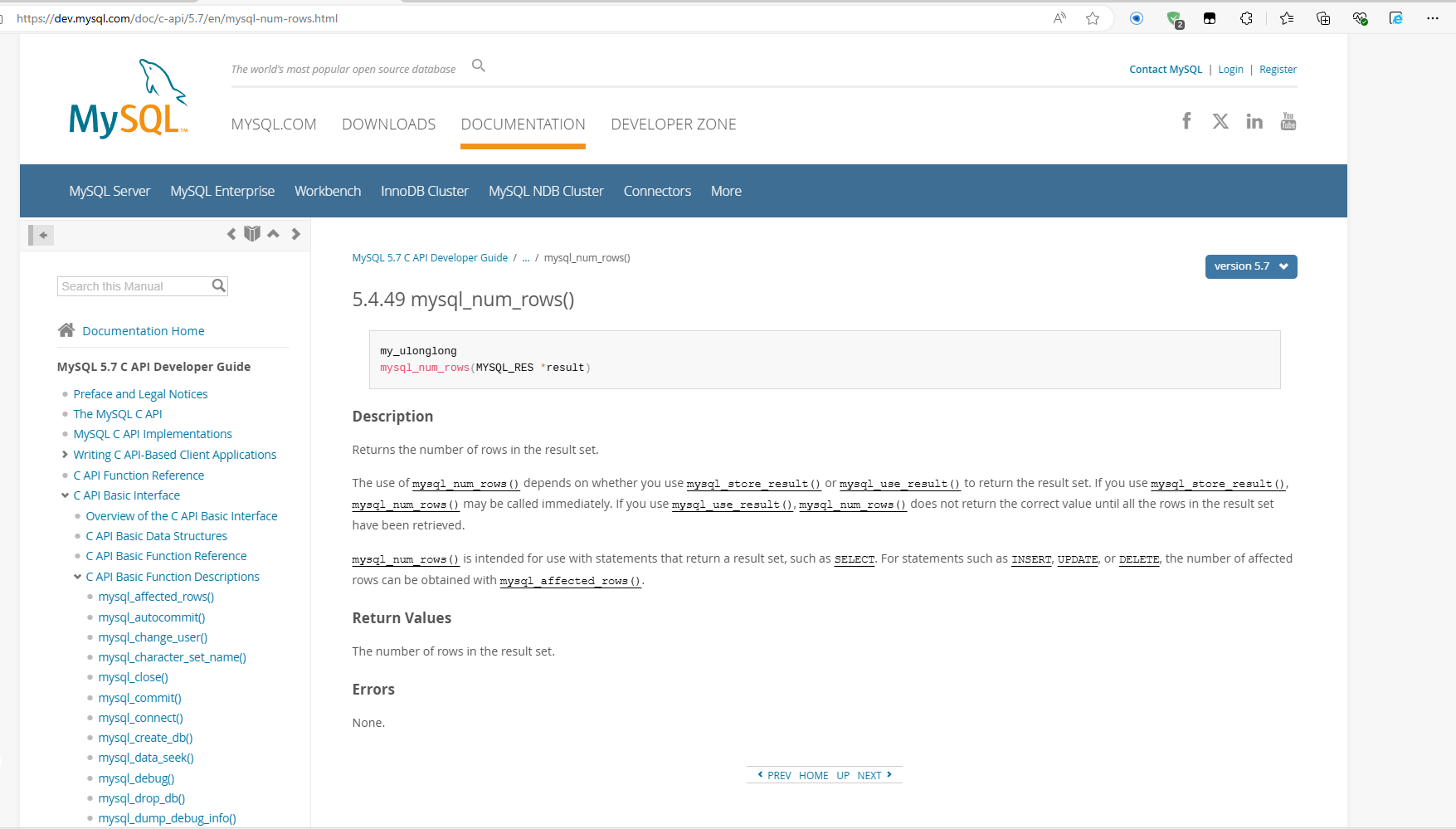This screenshot has width=1456, height=829.
Task: Click the Documentation Home house icon
Action: 66,330
